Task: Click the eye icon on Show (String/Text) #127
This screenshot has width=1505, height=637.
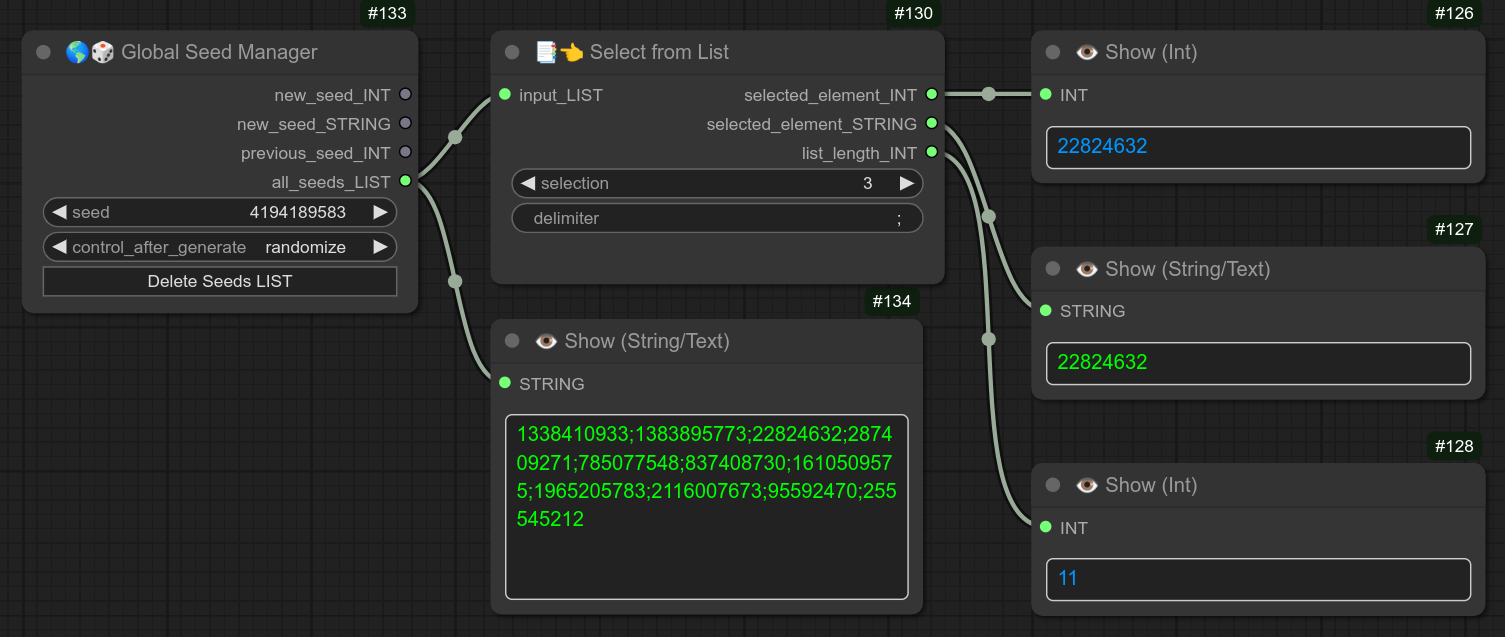Action: (x=1086, y=268)
